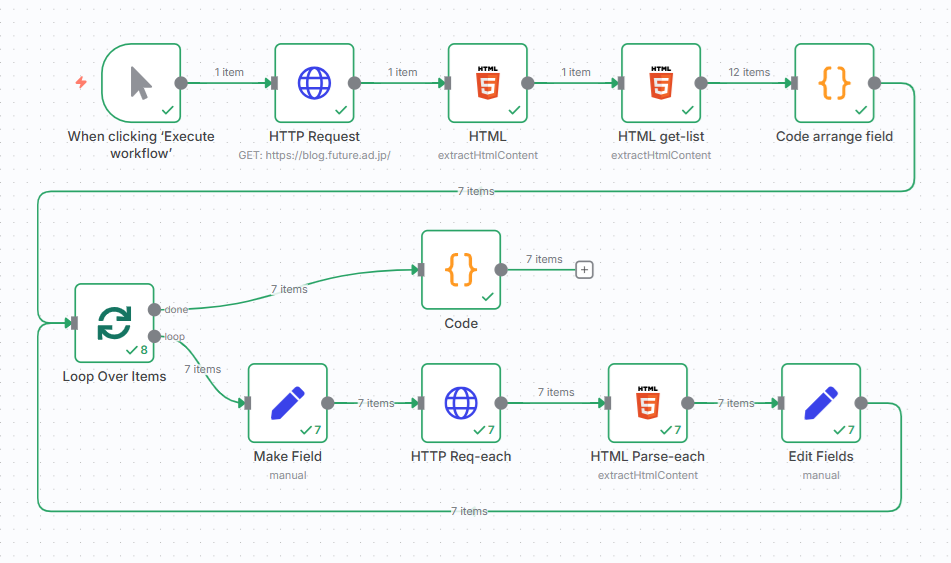951x563 pixels.
Task: Click the Loop Over Items done output port
Action: click(x=154, y=309)
